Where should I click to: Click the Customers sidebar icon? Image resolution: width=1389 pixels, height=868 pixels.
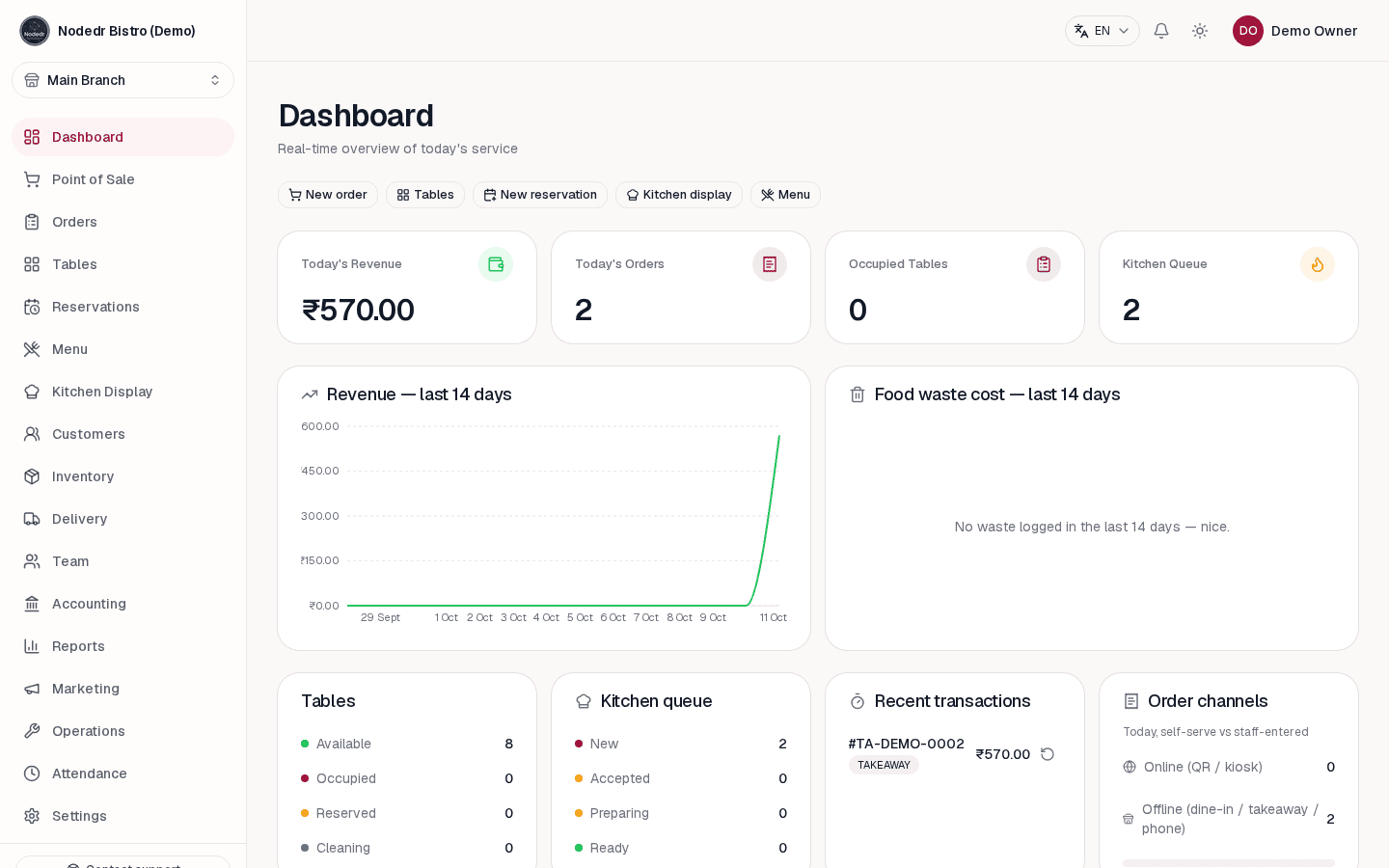[x=32, y=434]
